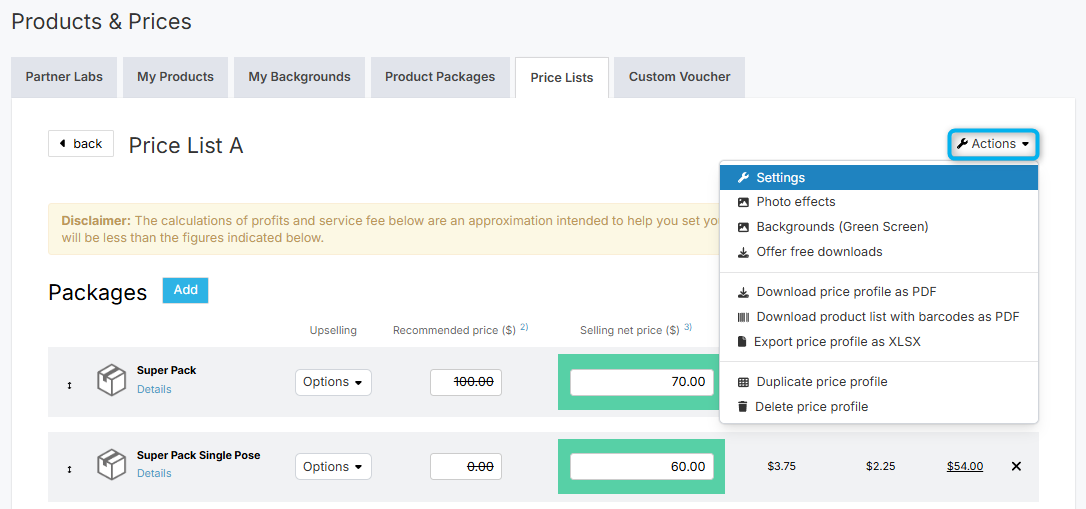Viewport: 1086px width, 509px height.
Task: Open the Custom Voucher tab
Action: tap(679, 77)
